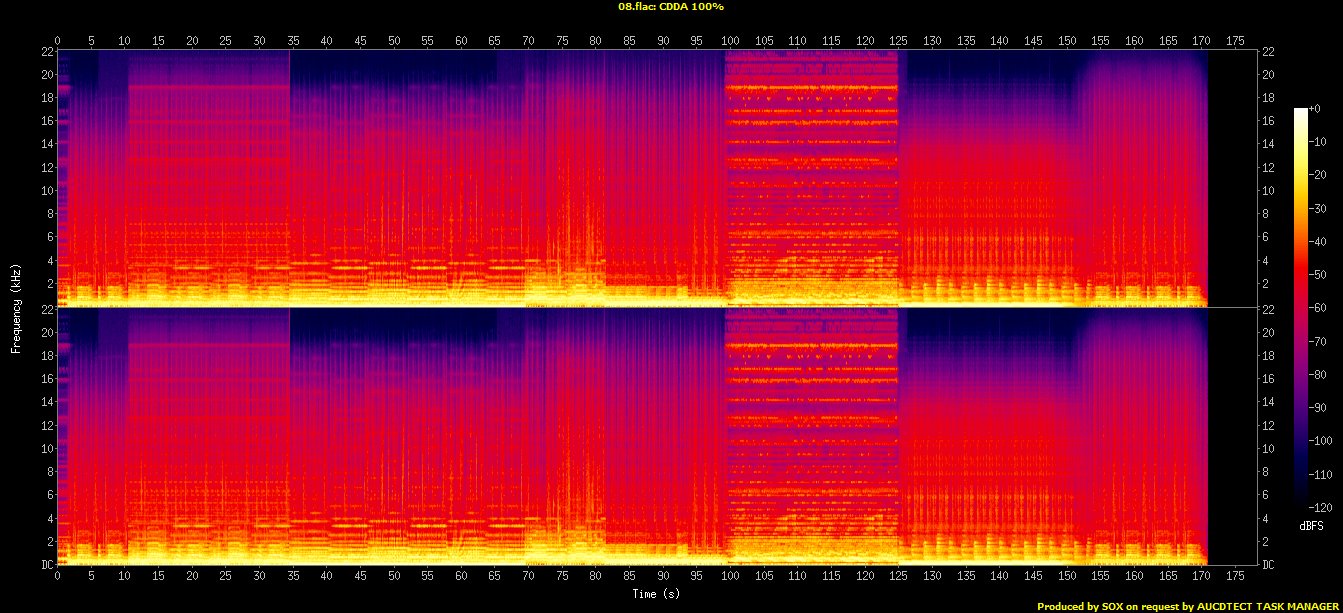Screen dimensions: 1343x613
Task: Click the bottom DC label on left axis
Action: click(47, 564)
